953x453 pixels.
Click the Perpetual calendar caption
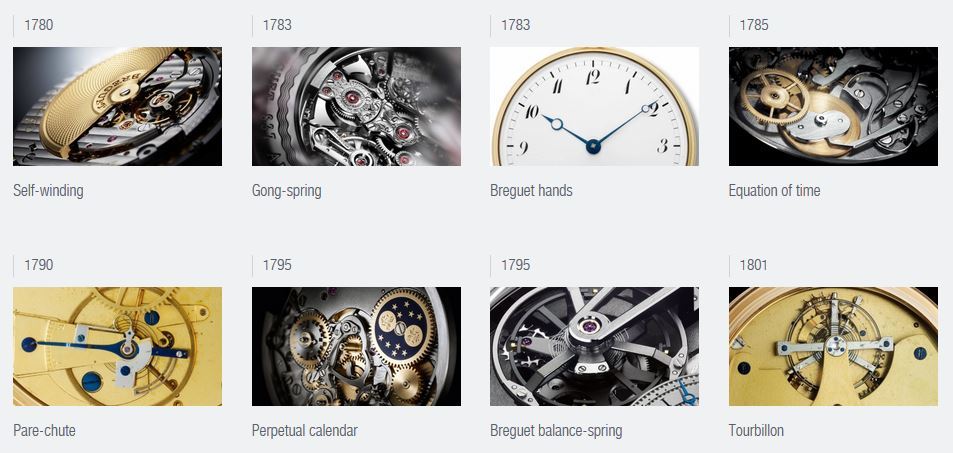coord(304,431)
